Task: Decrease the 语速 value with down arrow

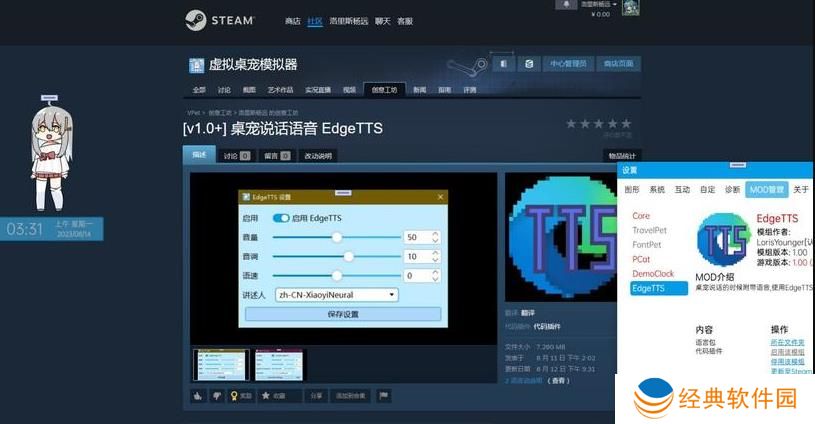Action: coord(434,279)
